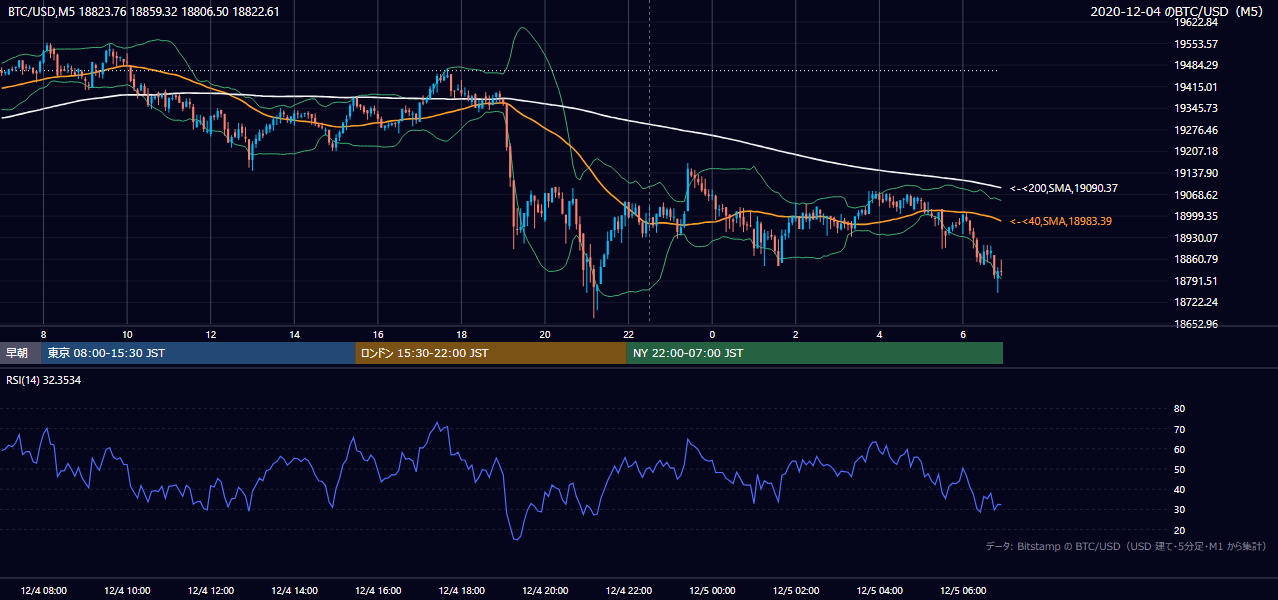Click the 12/5 02:00 date label
1278x600 pixels.
coord(796,591)
